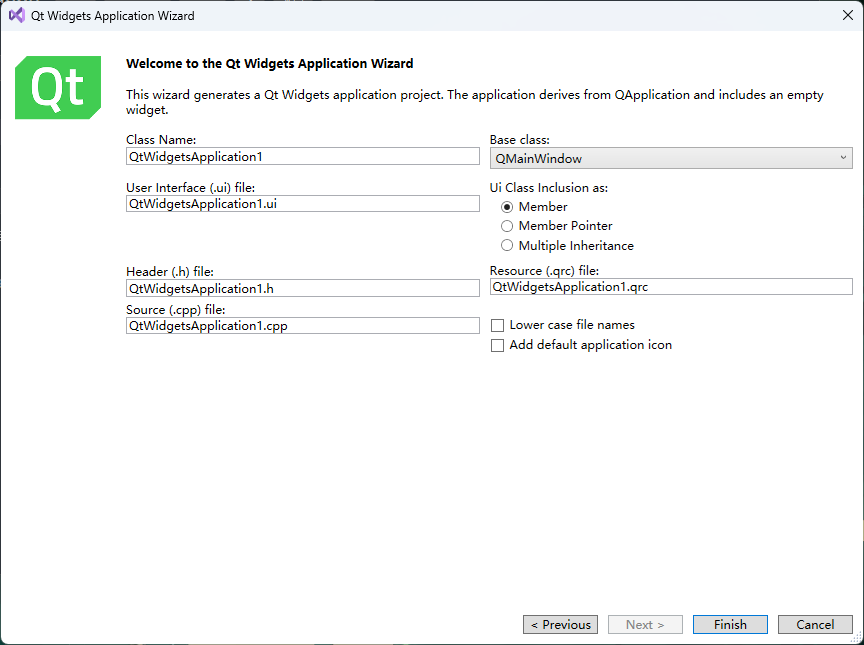Click the resize grip at window corner
This screenshot has height=645, width=864.
tap(857, 638)
